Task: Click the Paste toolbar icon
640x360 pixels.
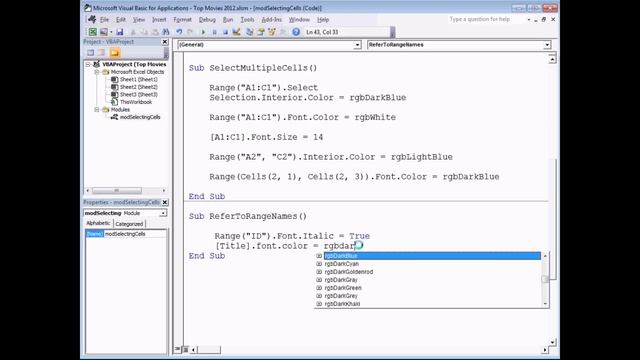Action: [155, 32]
